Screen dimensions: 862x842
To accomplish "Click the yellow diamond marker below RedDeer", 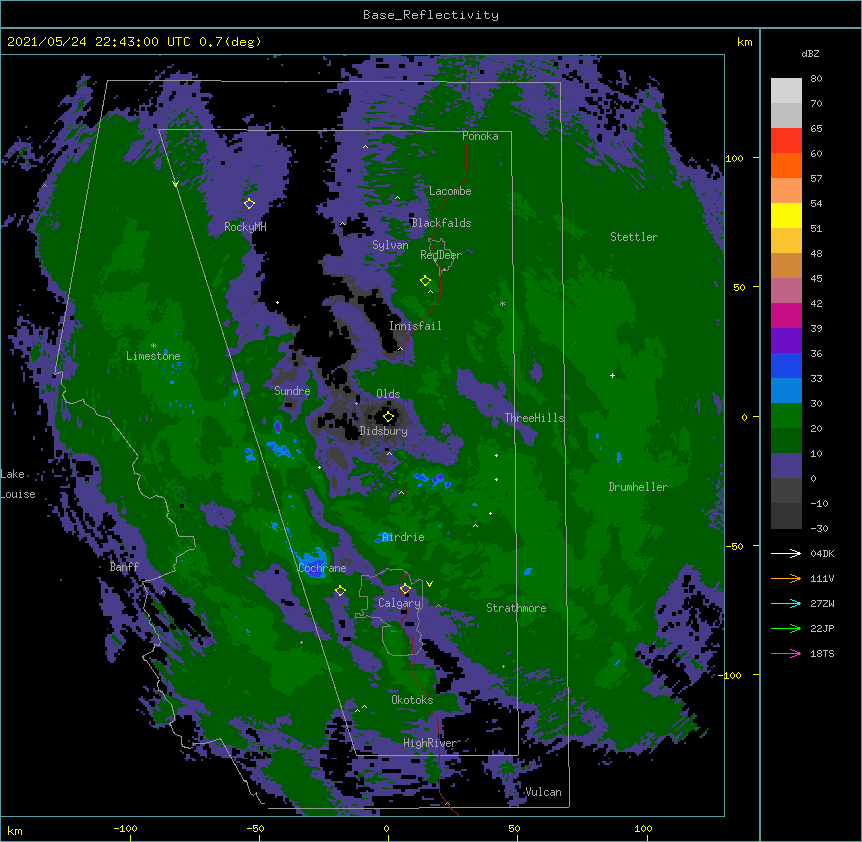I will click(x=425, y=281).
